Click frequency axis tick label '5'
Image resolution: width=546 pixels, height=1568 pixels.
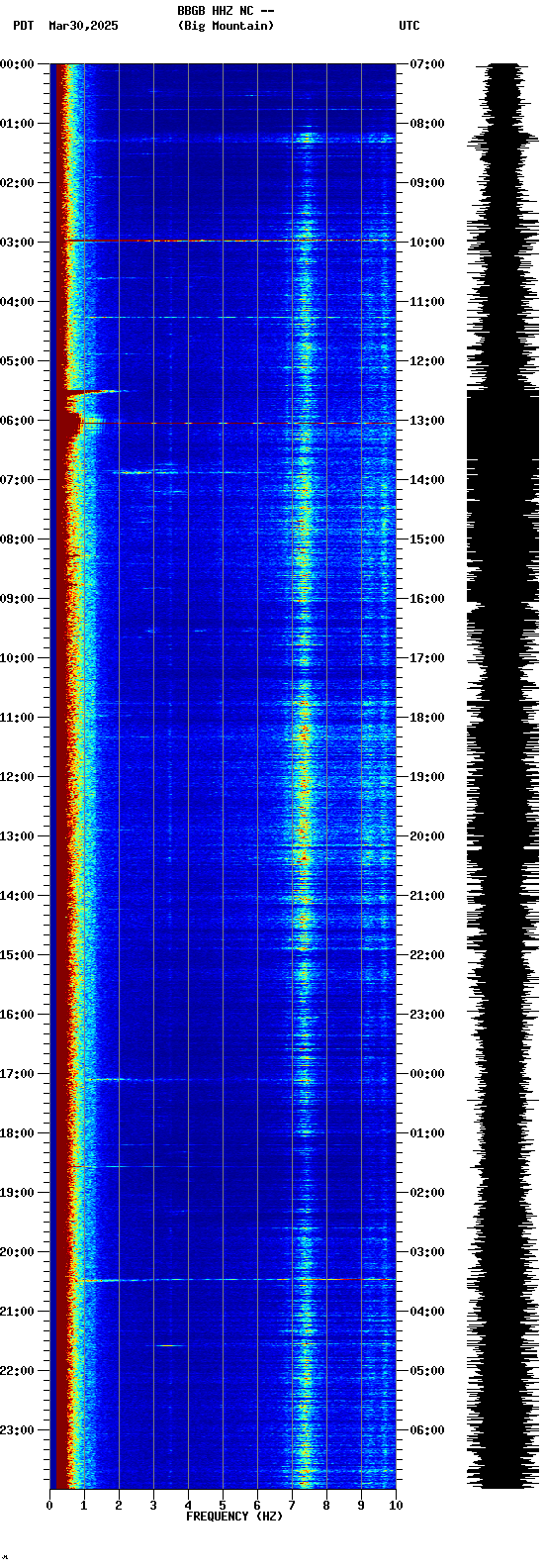pos(223,1506)
